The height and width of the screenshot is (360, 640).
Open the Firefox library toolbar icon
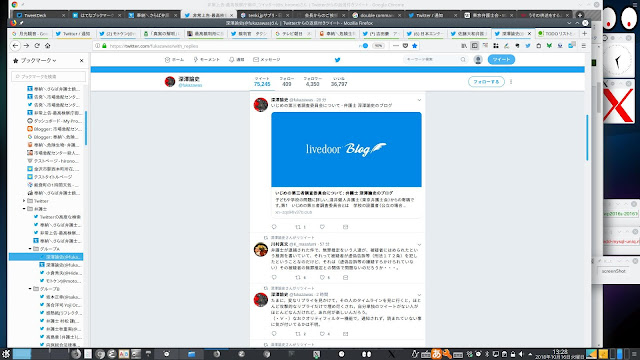coord(464,46)
